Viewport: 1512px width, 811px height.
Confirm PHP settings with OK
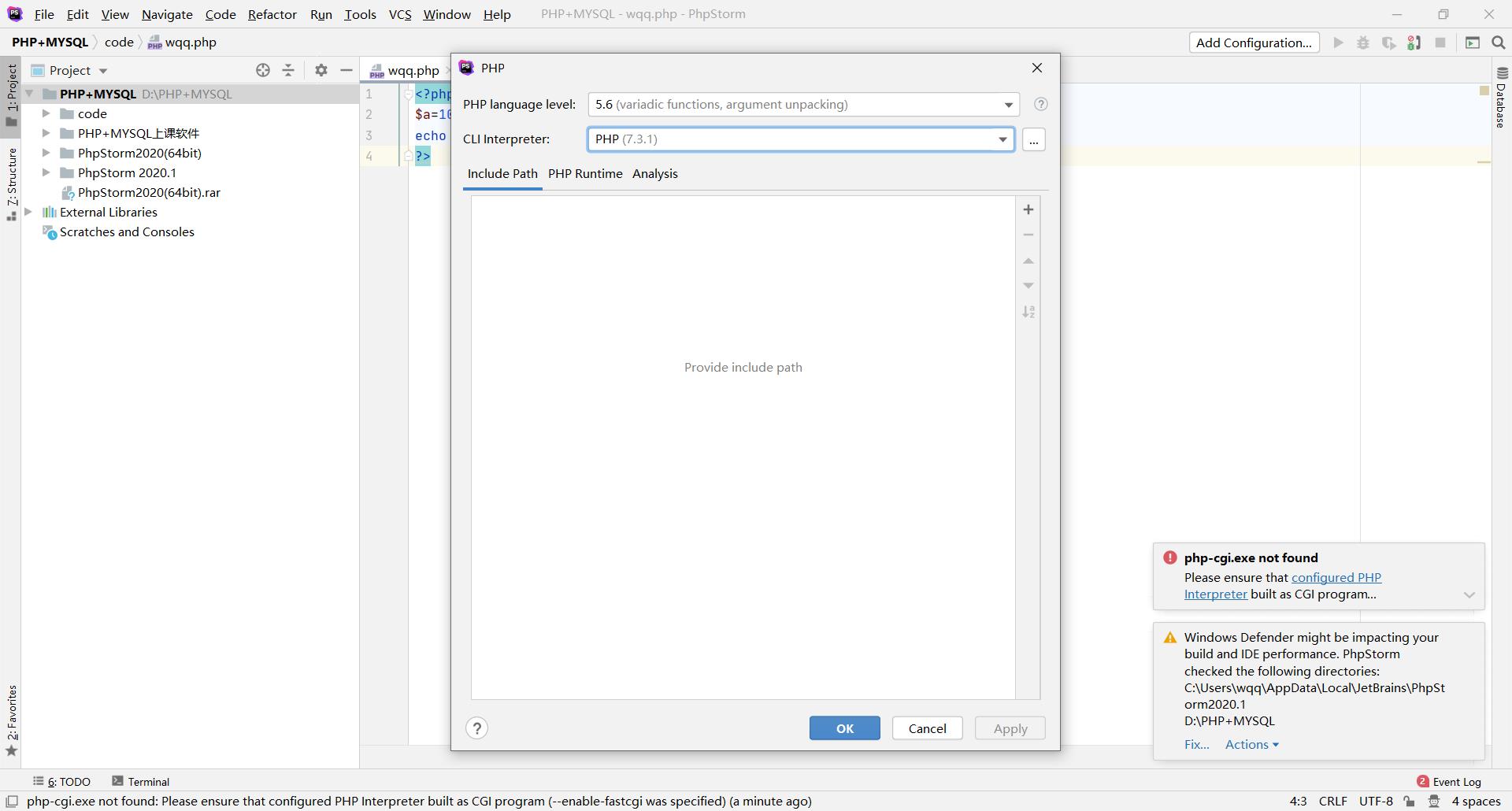tap(844, 728)
